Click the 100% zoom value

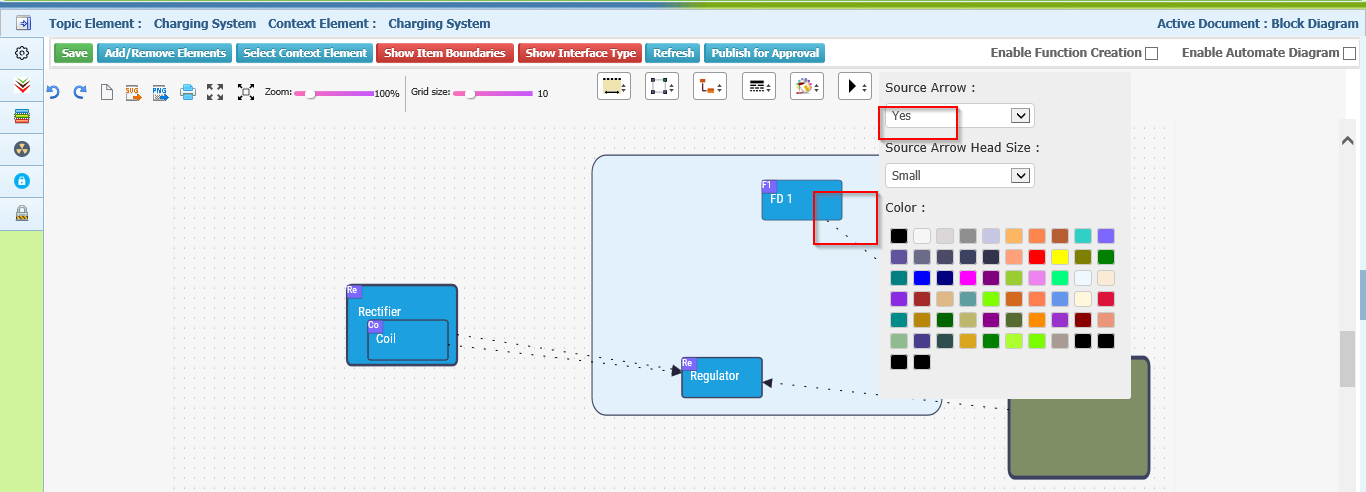coord(386,93)
